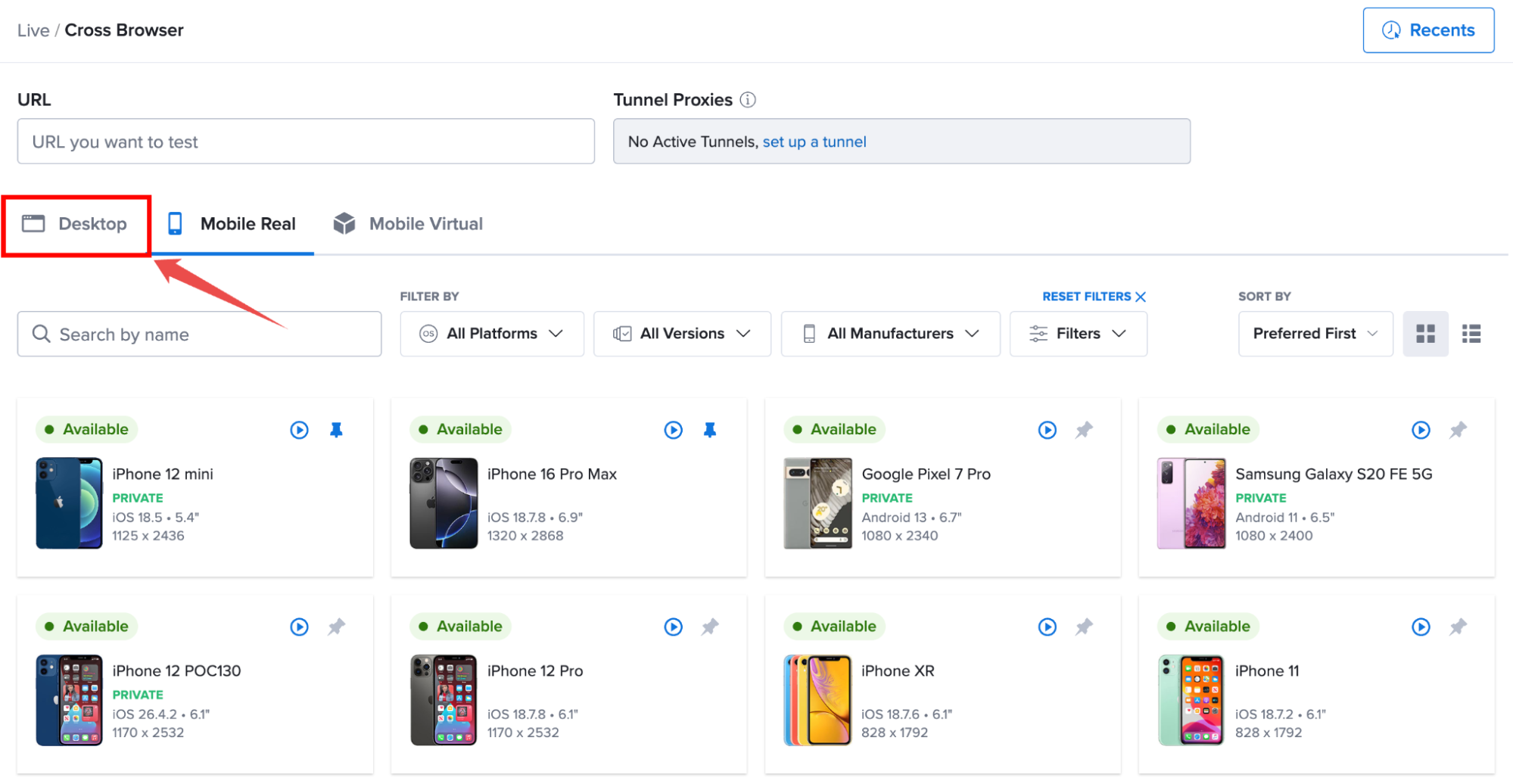Click the Available badge on iPhone XR
1513x784 pixels.
pyautogui.click(x=835, y=626)
